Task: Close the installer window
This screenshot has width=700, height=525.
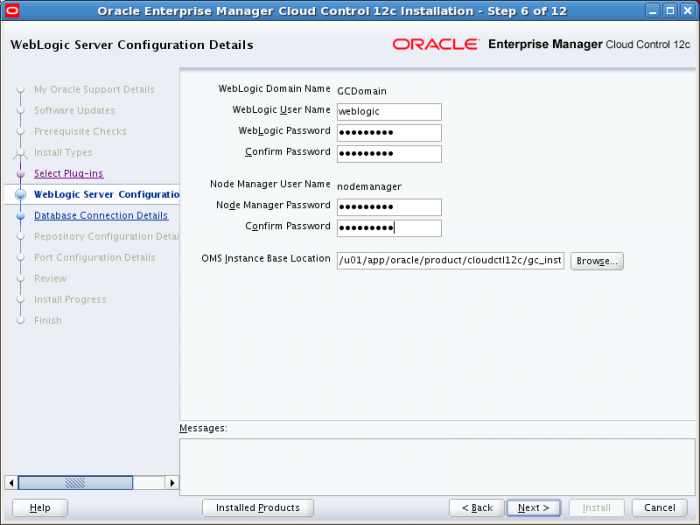Action: coord(688,10)
